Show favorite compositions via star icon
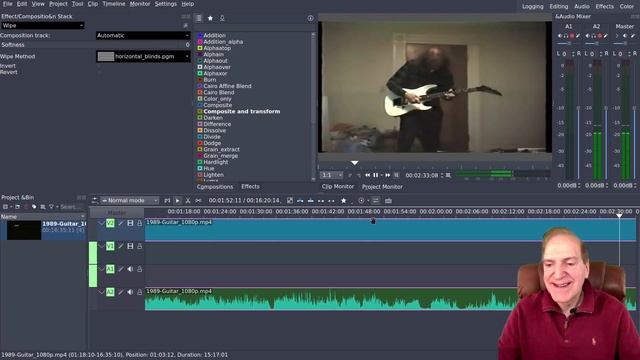The width and height of the screenshot is (640, 360). click(x=210, y=18)
